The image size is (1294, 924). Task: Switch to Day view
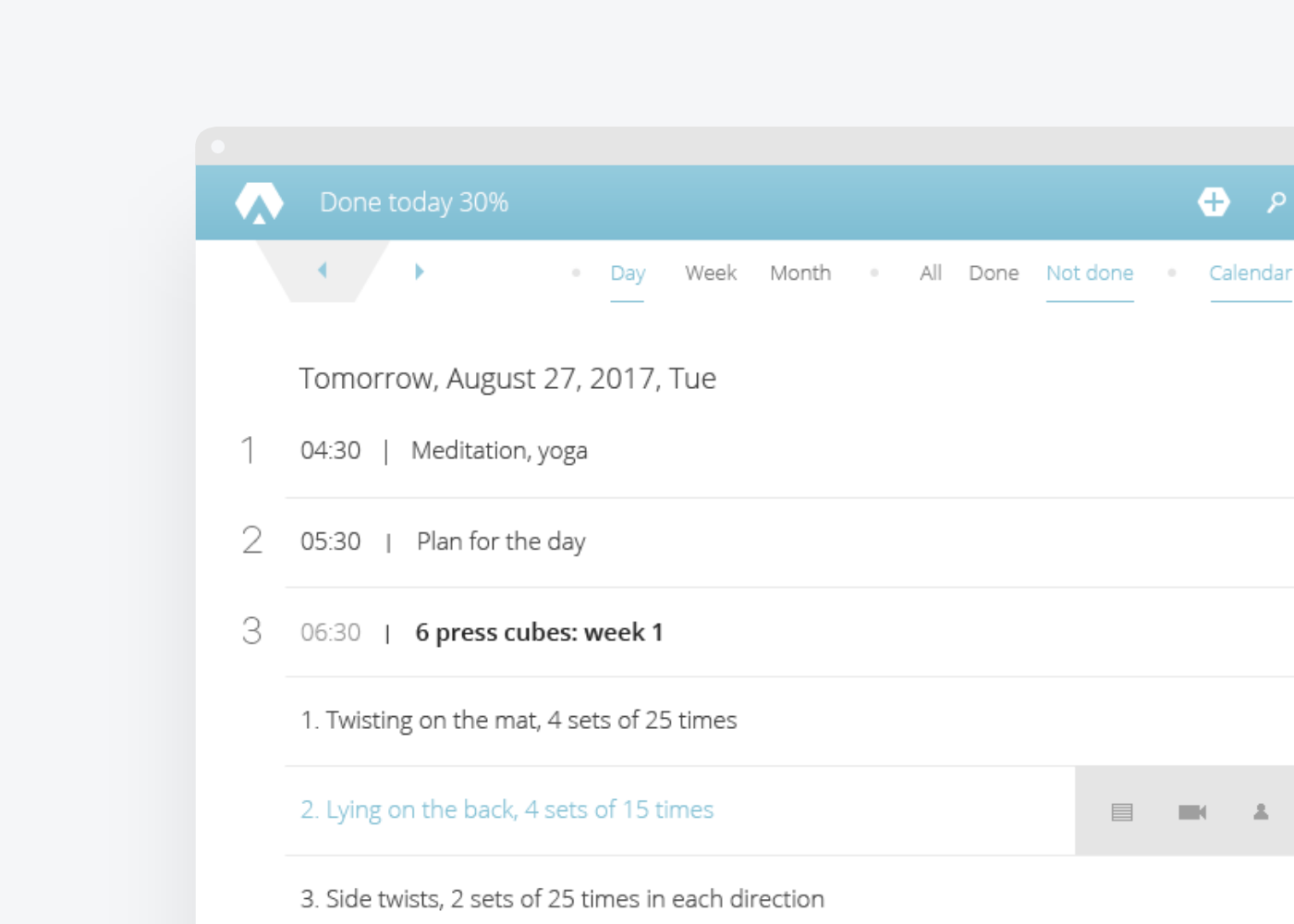click(x=628, y=274)
